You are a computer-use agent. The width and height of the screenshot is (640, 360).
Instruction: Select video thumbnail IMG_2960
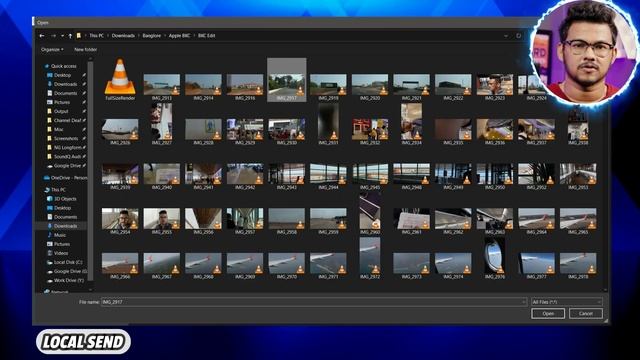(370, 213)
